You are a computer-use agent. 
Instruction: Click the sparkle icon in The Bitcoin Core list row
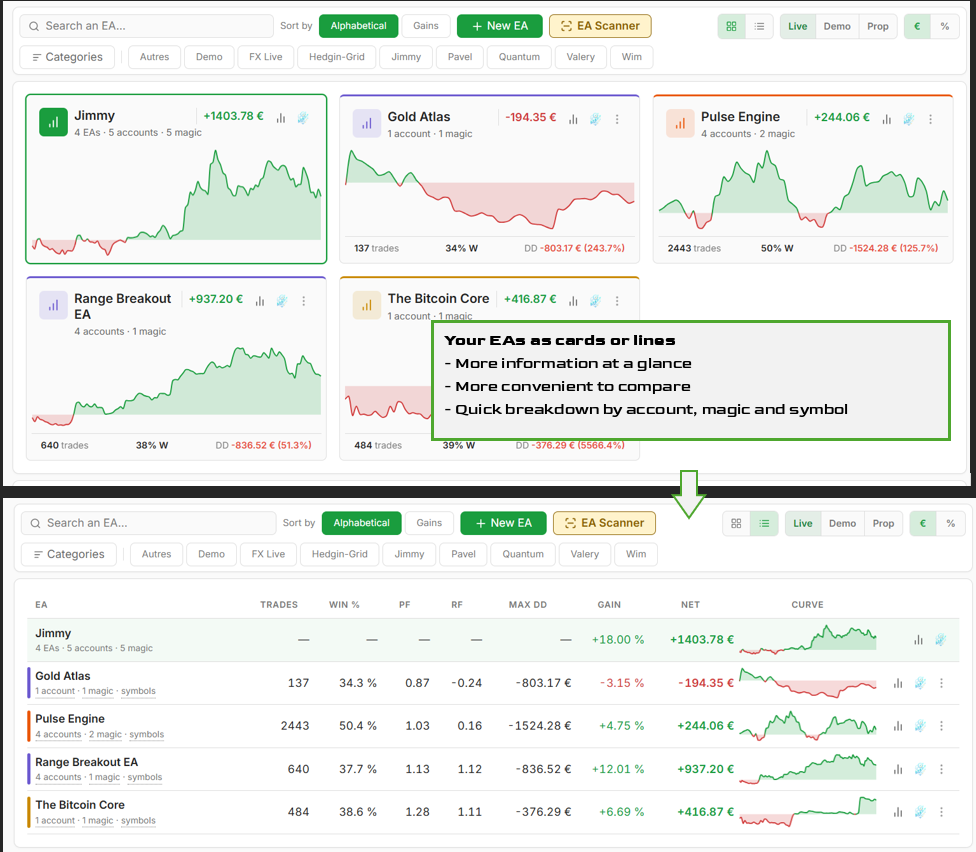coord(920,812)
